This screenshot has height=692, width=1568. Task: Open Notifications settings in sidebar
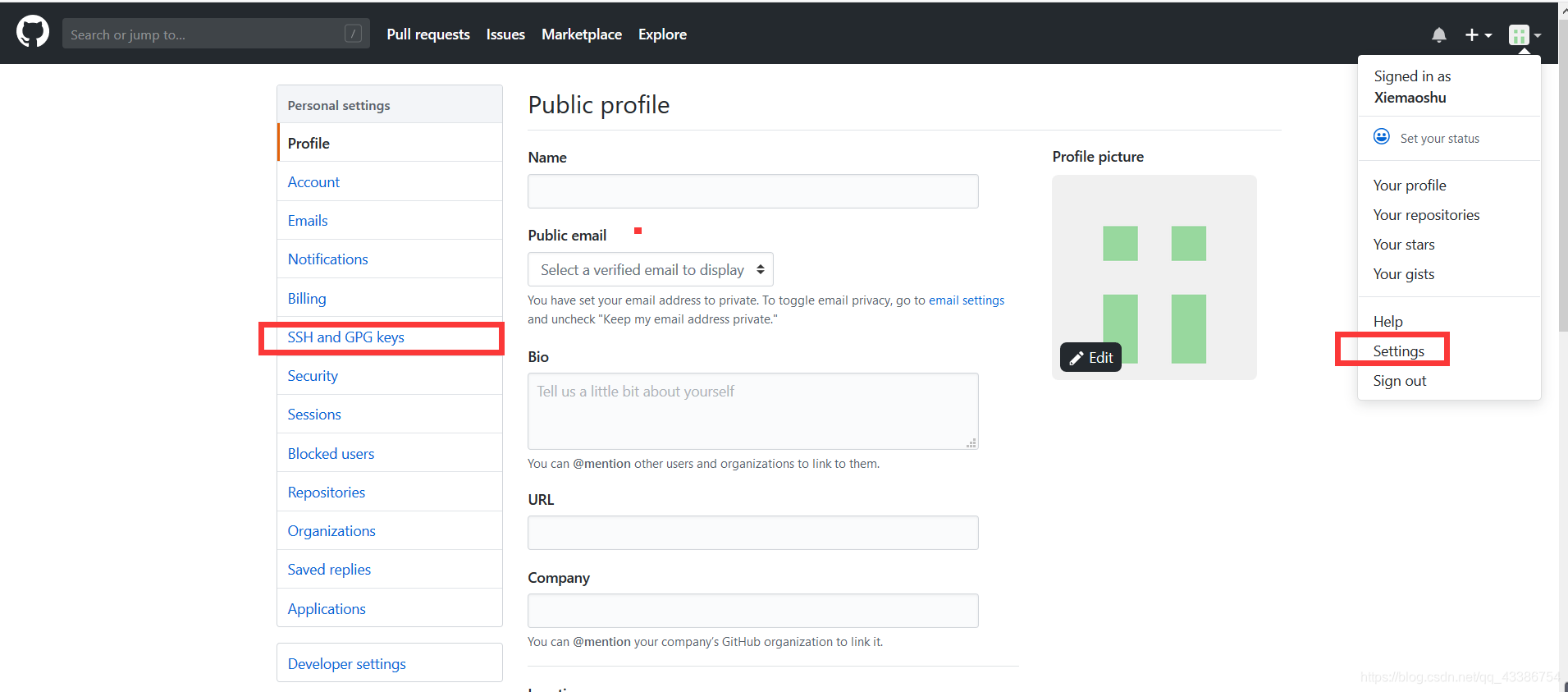(390, 259)
